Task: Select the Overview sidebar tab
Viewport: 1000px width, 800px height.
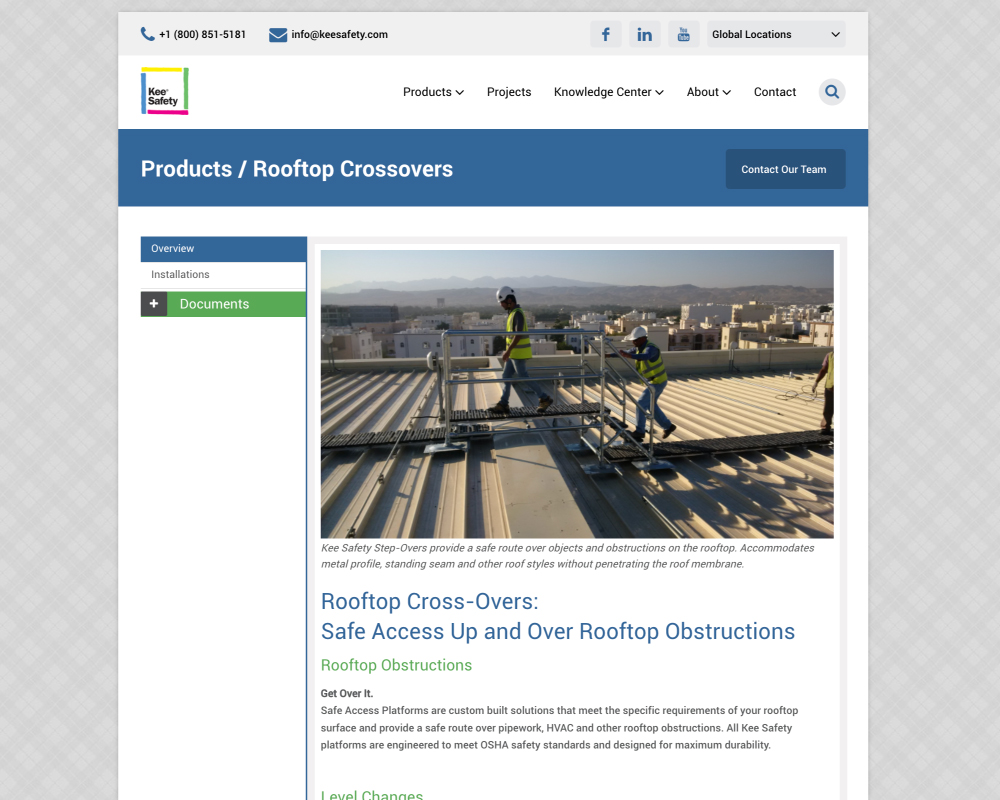Action: pos(223,249)
